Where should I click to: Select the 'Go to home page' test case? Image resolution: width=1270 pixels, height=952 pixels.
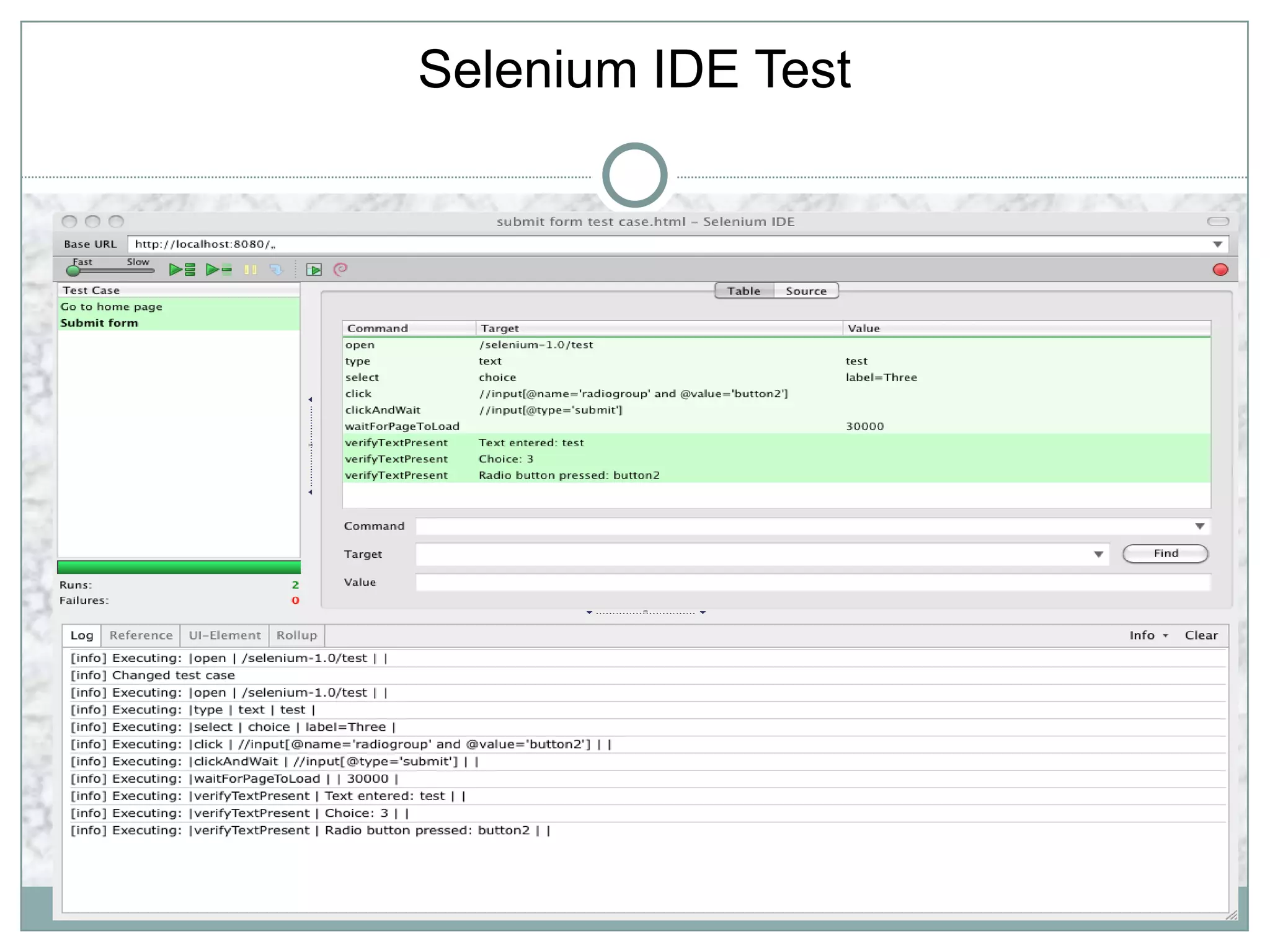point(112,307)
